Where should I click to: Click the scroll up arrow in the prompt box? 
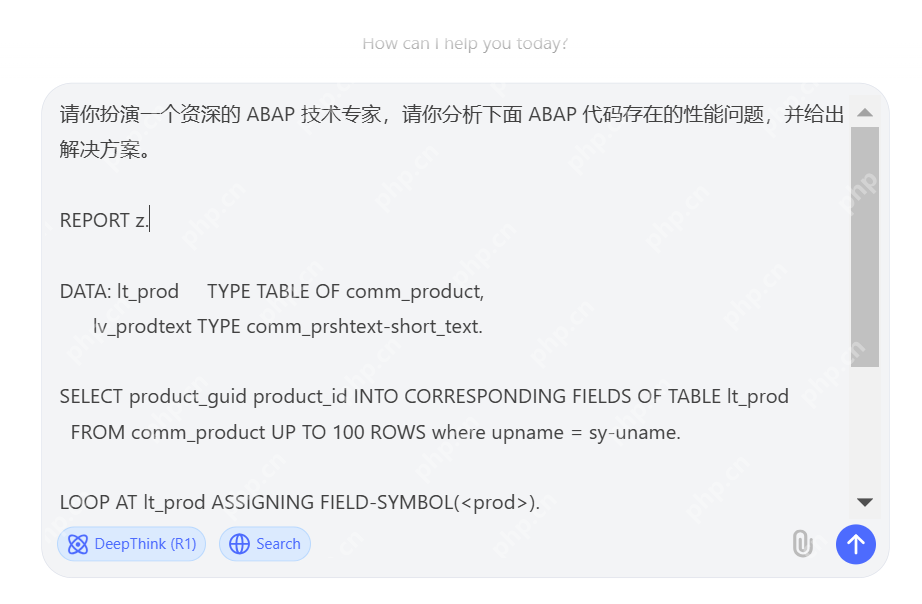[x=865, y=113]
